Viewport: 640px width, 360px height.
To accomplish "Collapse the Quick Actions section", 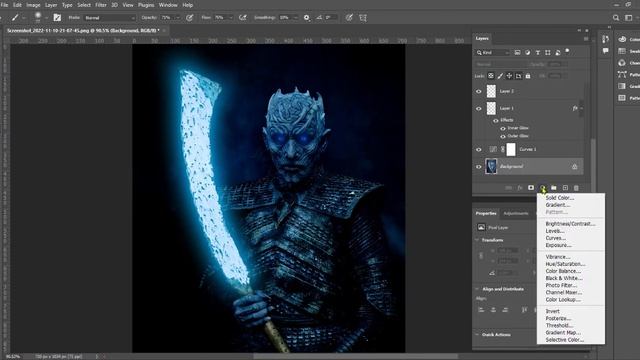I will (x=477, y=335).
